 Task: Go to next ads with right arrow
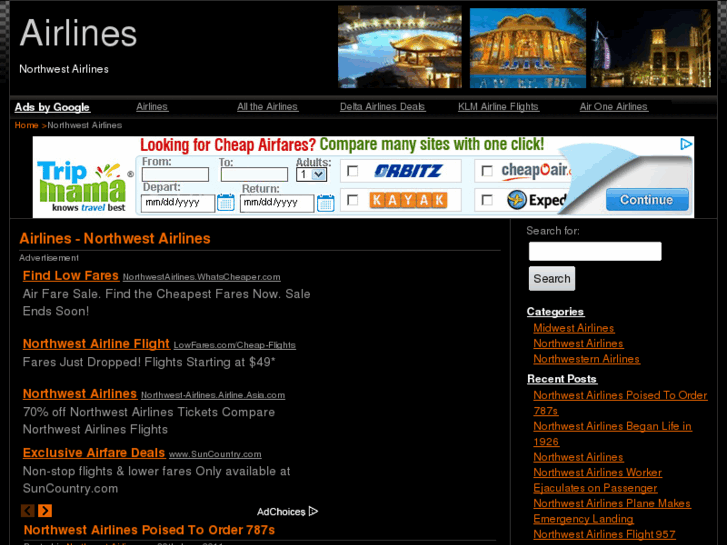45,511
